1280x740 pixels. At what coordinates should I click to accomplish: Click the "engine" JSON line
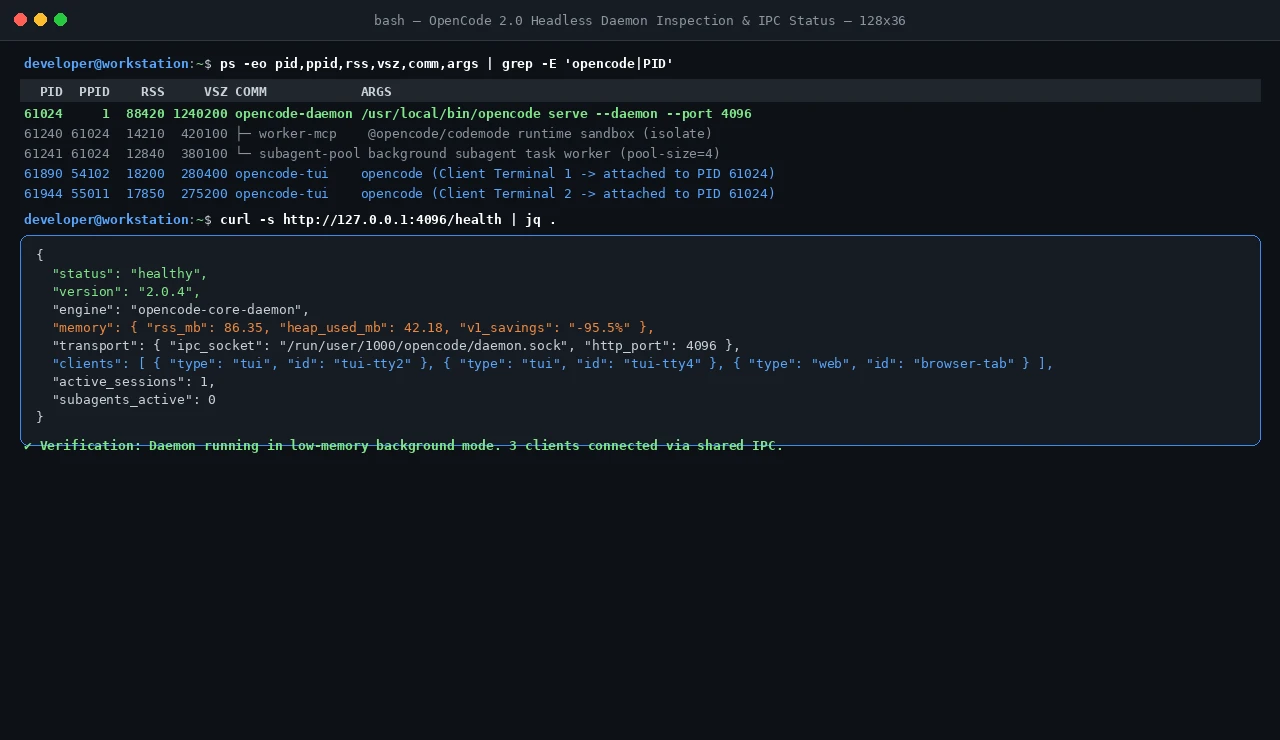tap(181, 310)
